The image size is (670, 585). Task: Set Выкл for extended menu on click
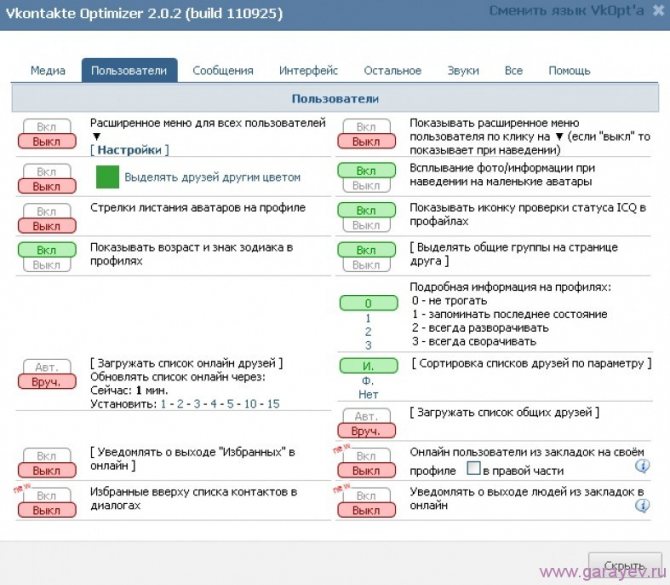366,141
